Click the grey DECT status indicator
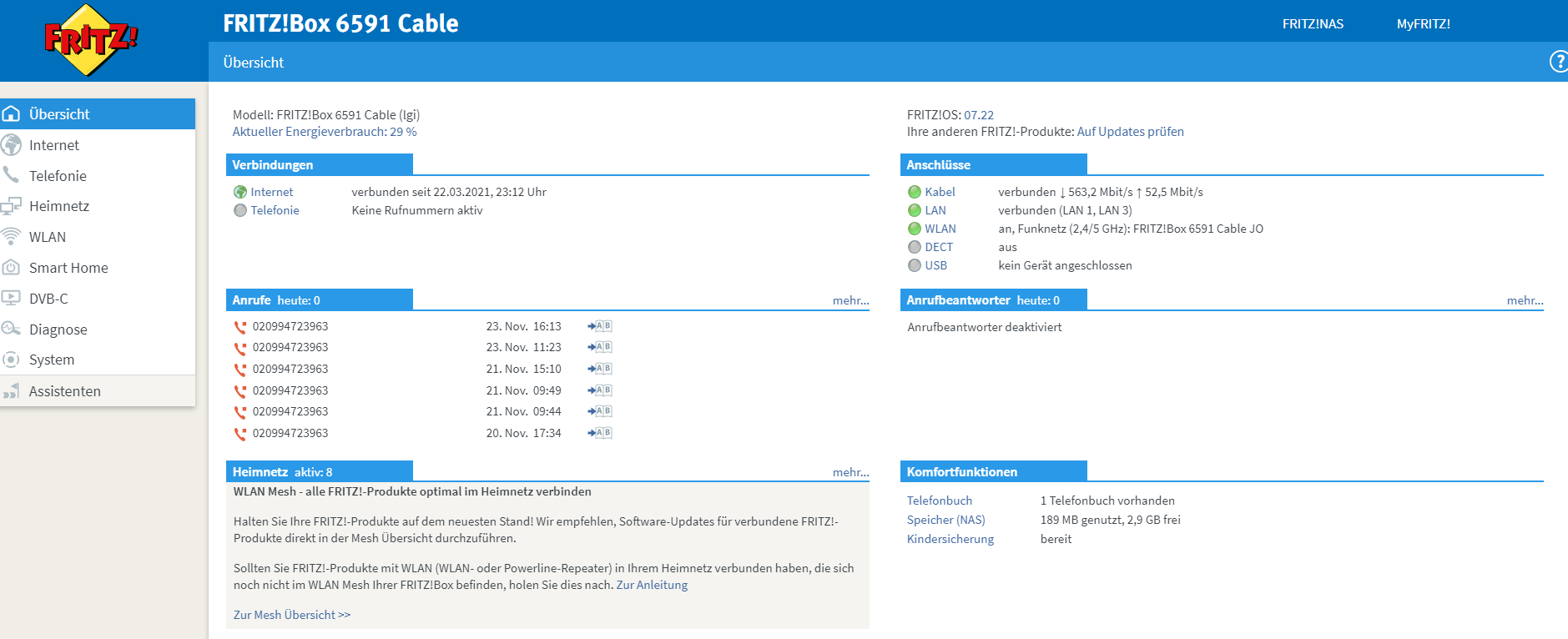The image size is (1568, 639). click(915, 247)
